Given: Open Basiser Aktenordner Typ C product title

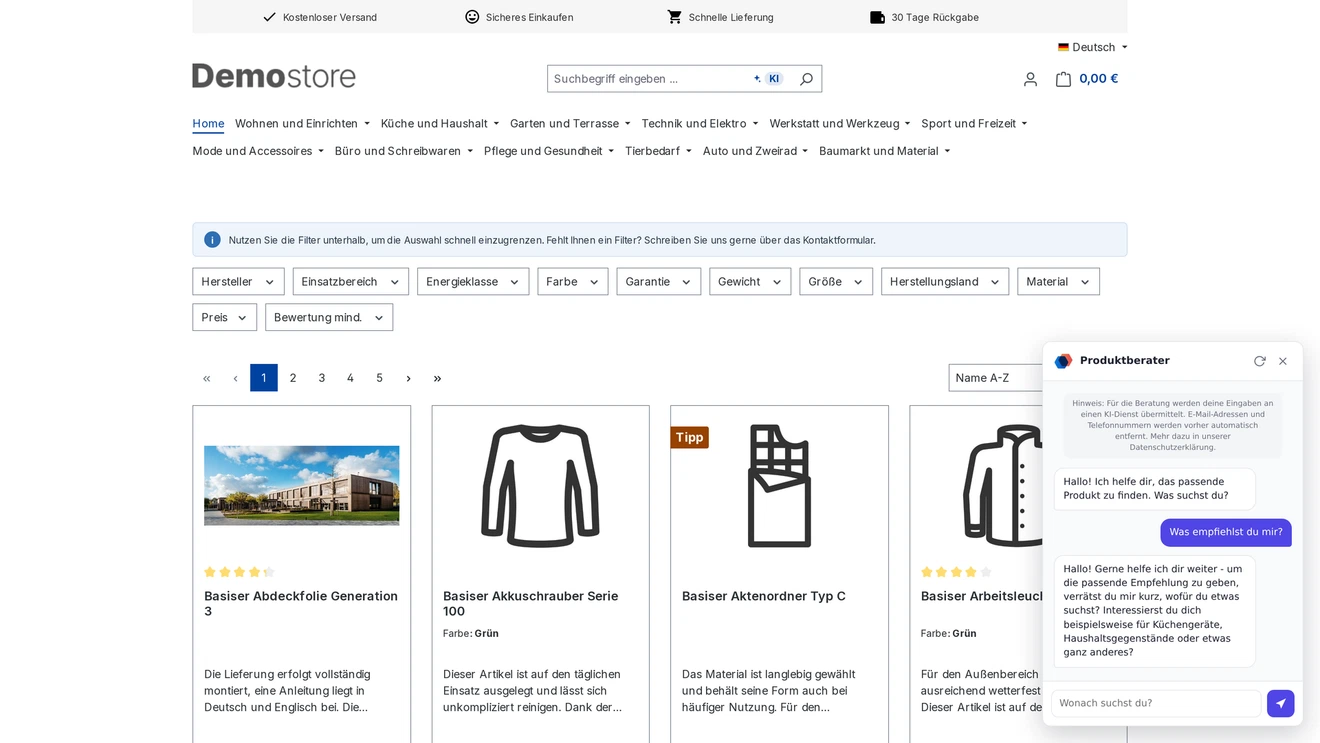Looking at the screenshot, I should (764, 596).
